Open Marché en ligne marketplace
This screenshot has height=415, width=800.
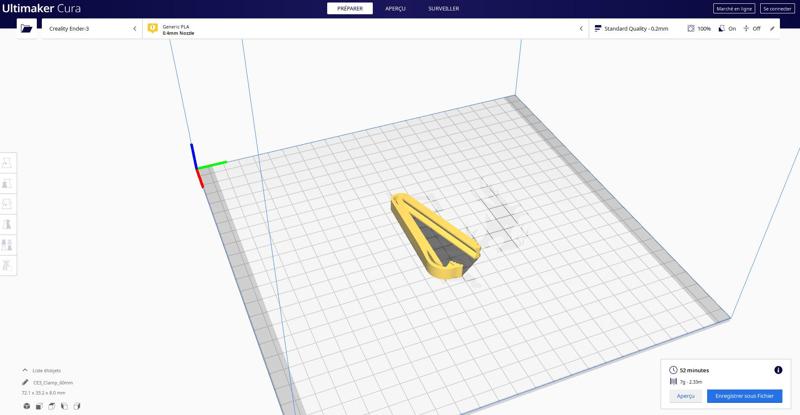[734, 9]
